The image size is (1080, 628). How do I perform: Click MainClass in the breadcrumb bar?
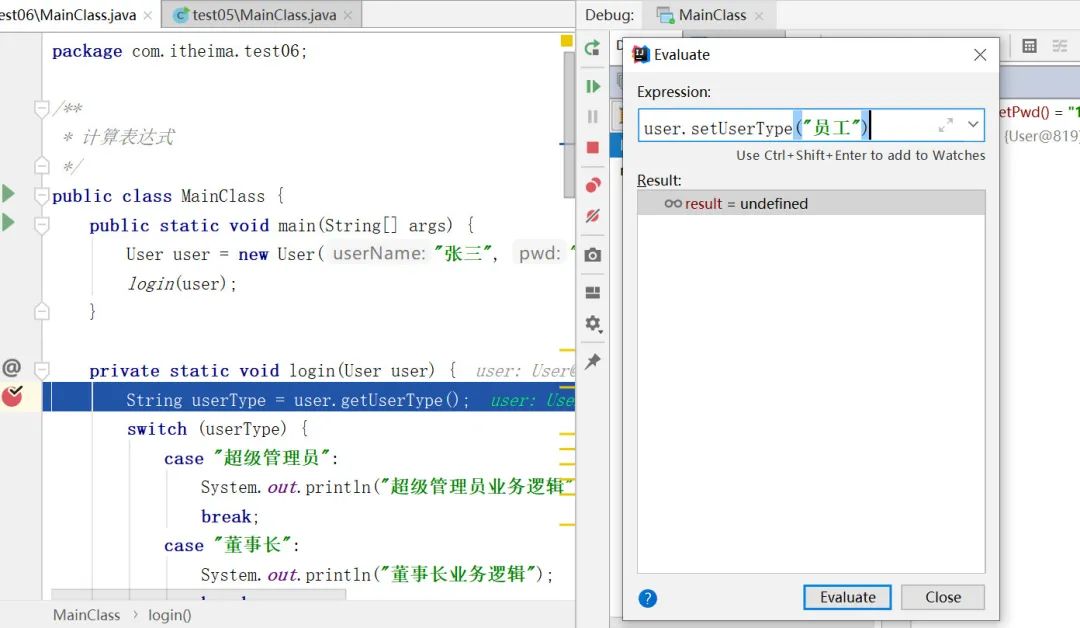[86, 615]
